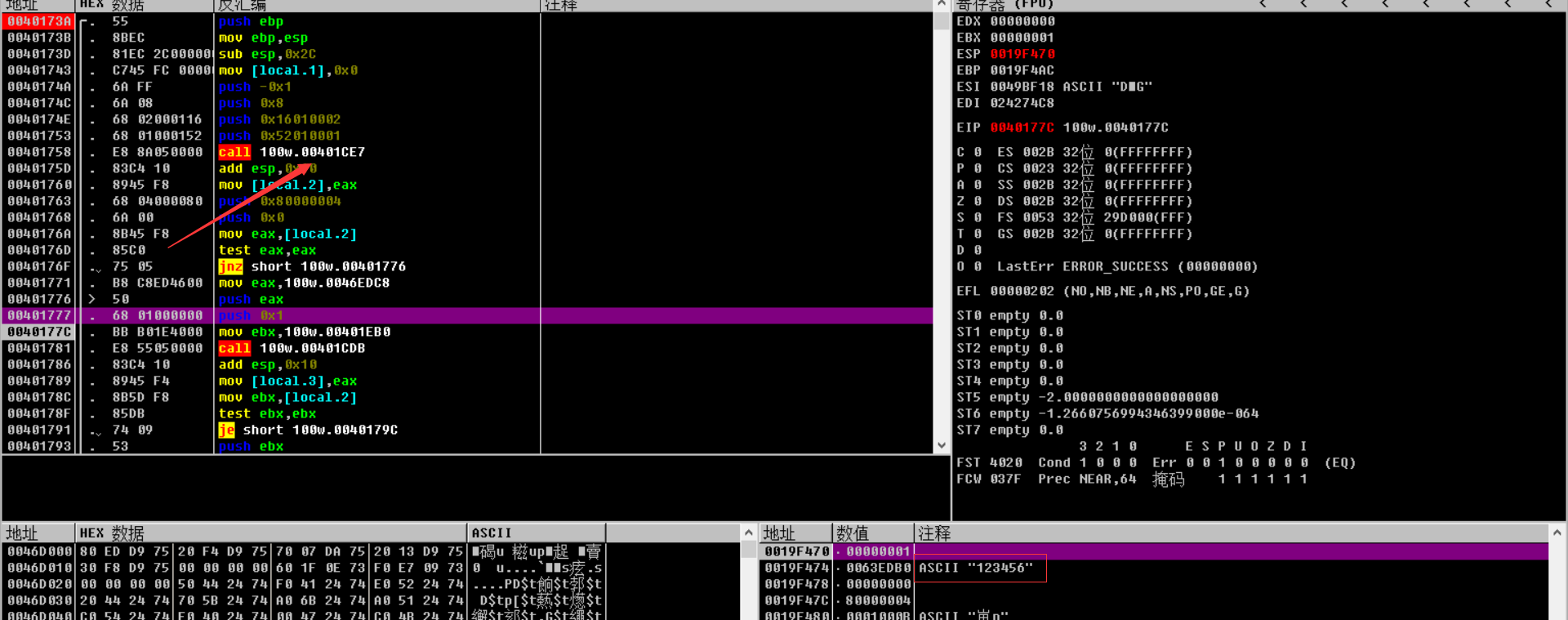This screenshot has height=620, width=1568.
Task: Click the disassembly pane scroll-up arrow
Action: 942,4
